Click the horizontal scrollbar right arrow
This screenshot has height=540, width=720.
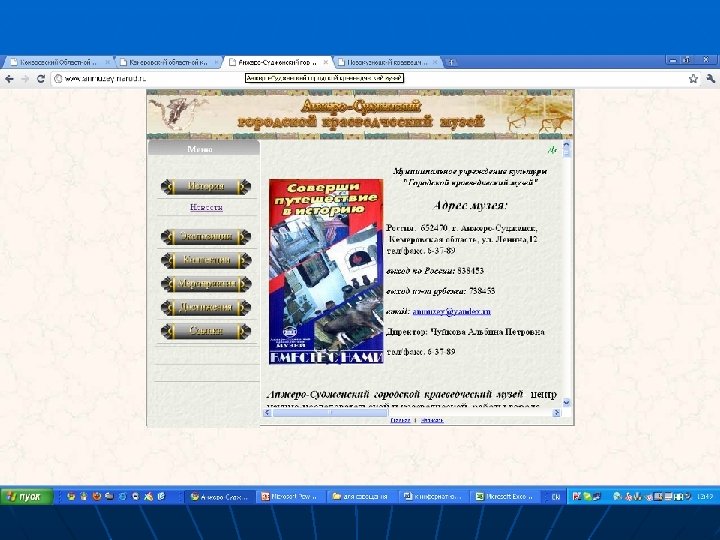(557, 413)
